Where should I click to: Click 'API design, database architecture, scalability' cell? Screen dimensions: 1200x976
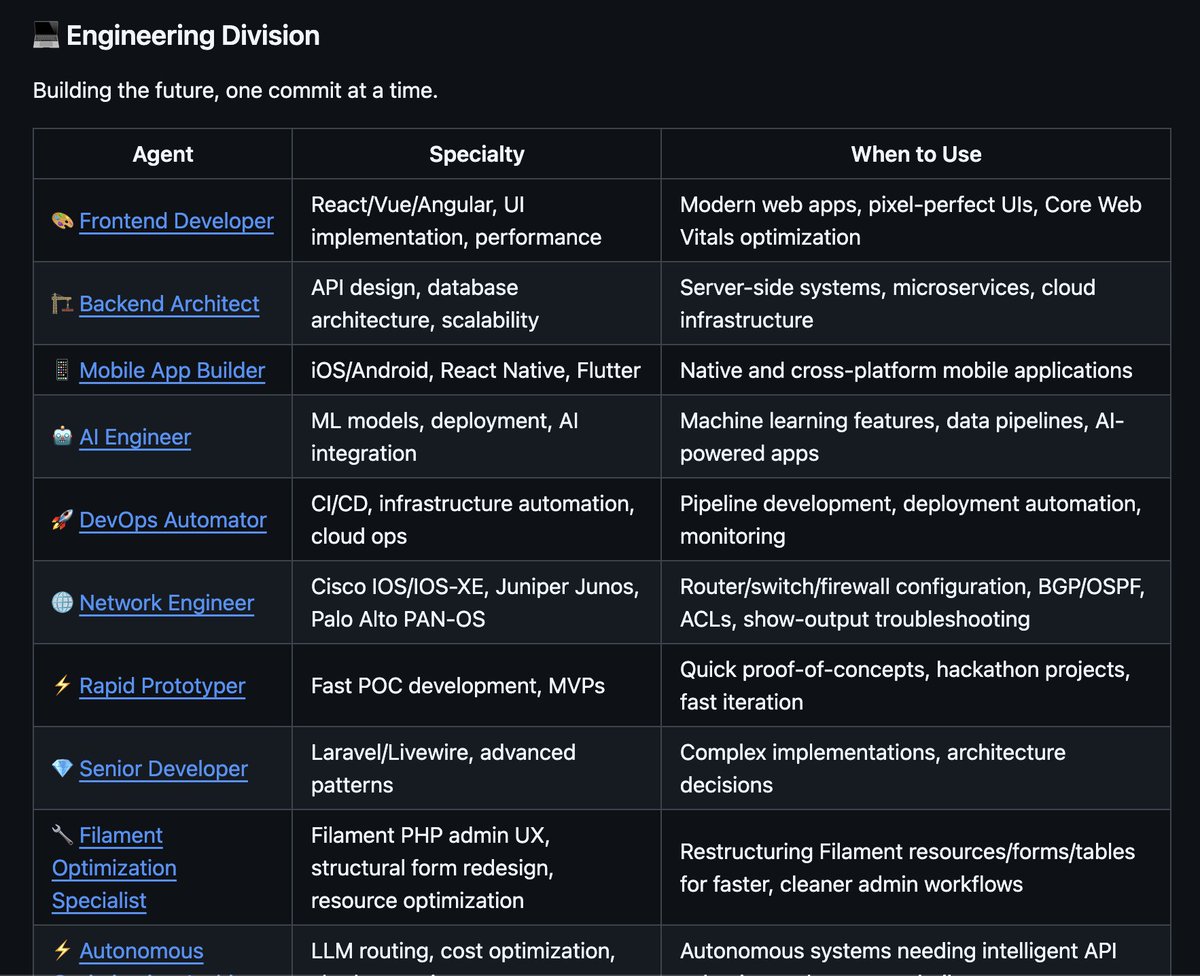pos(477,304)
